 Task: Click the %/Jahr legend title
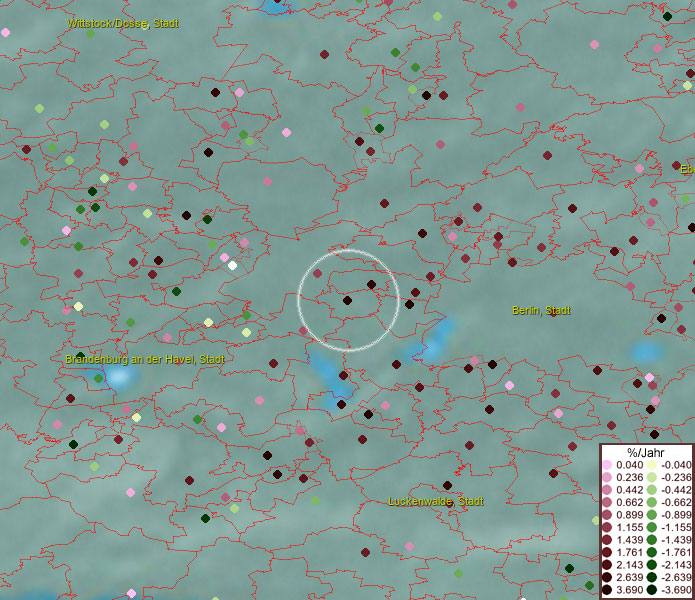tap(646, 453)
